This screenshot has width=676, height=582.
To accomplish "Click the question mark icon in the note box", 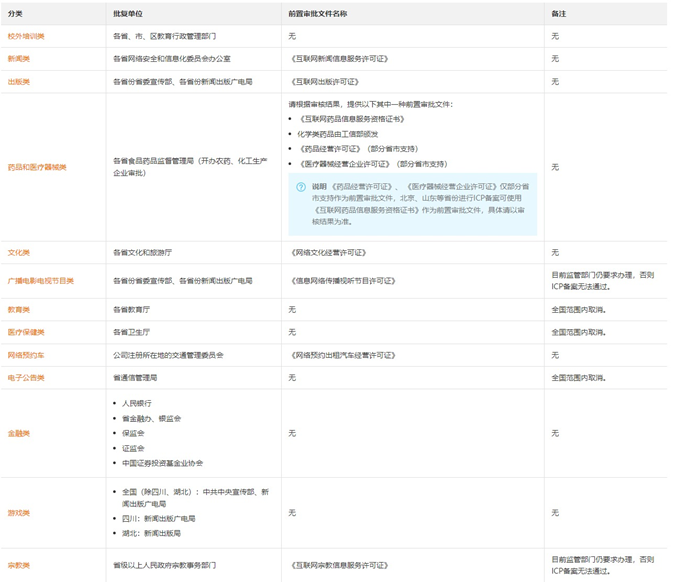I will tap(301, 187).
